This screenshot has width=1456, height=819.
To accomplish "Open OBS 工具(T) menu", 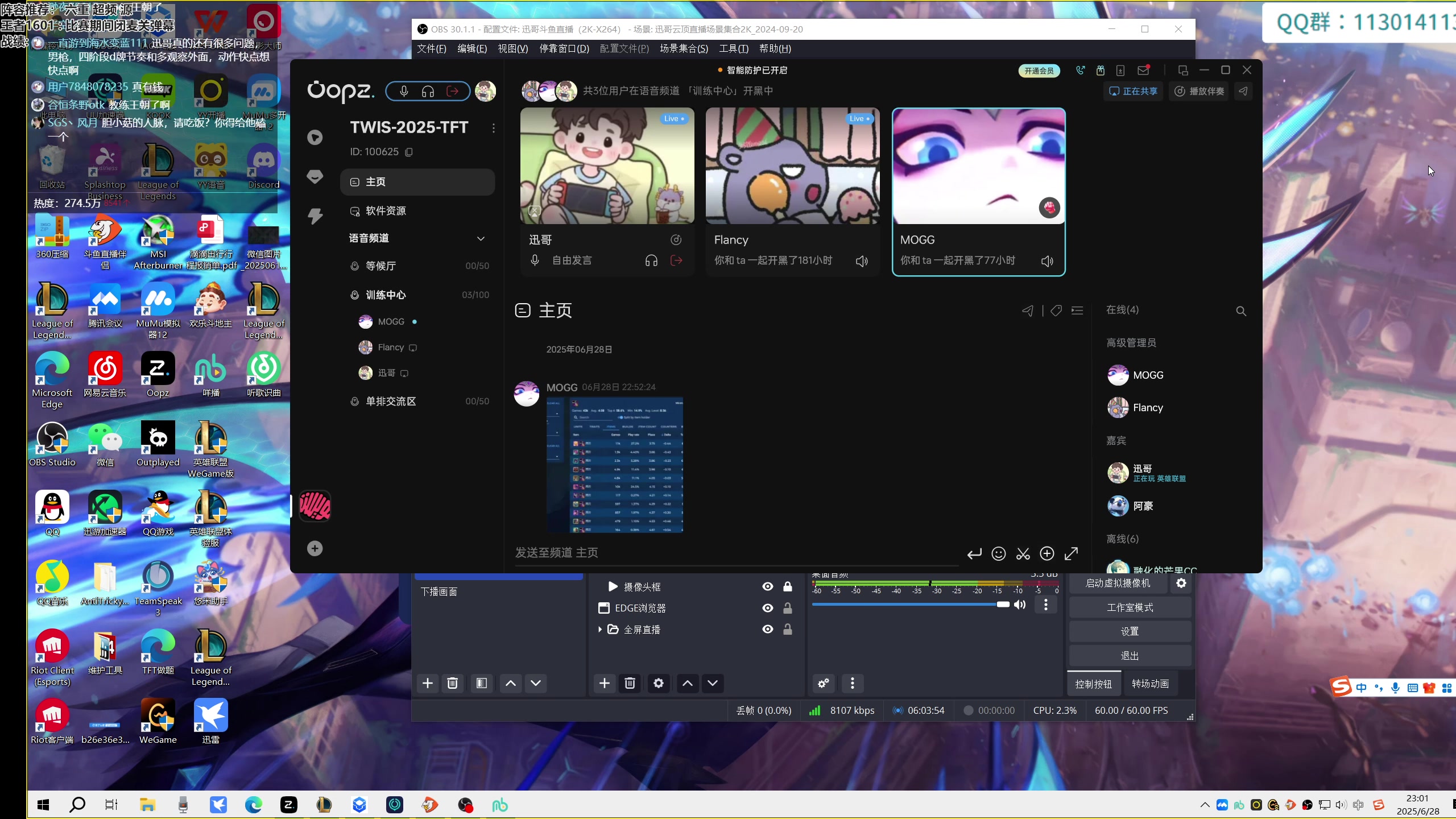I will coord(734,49).
